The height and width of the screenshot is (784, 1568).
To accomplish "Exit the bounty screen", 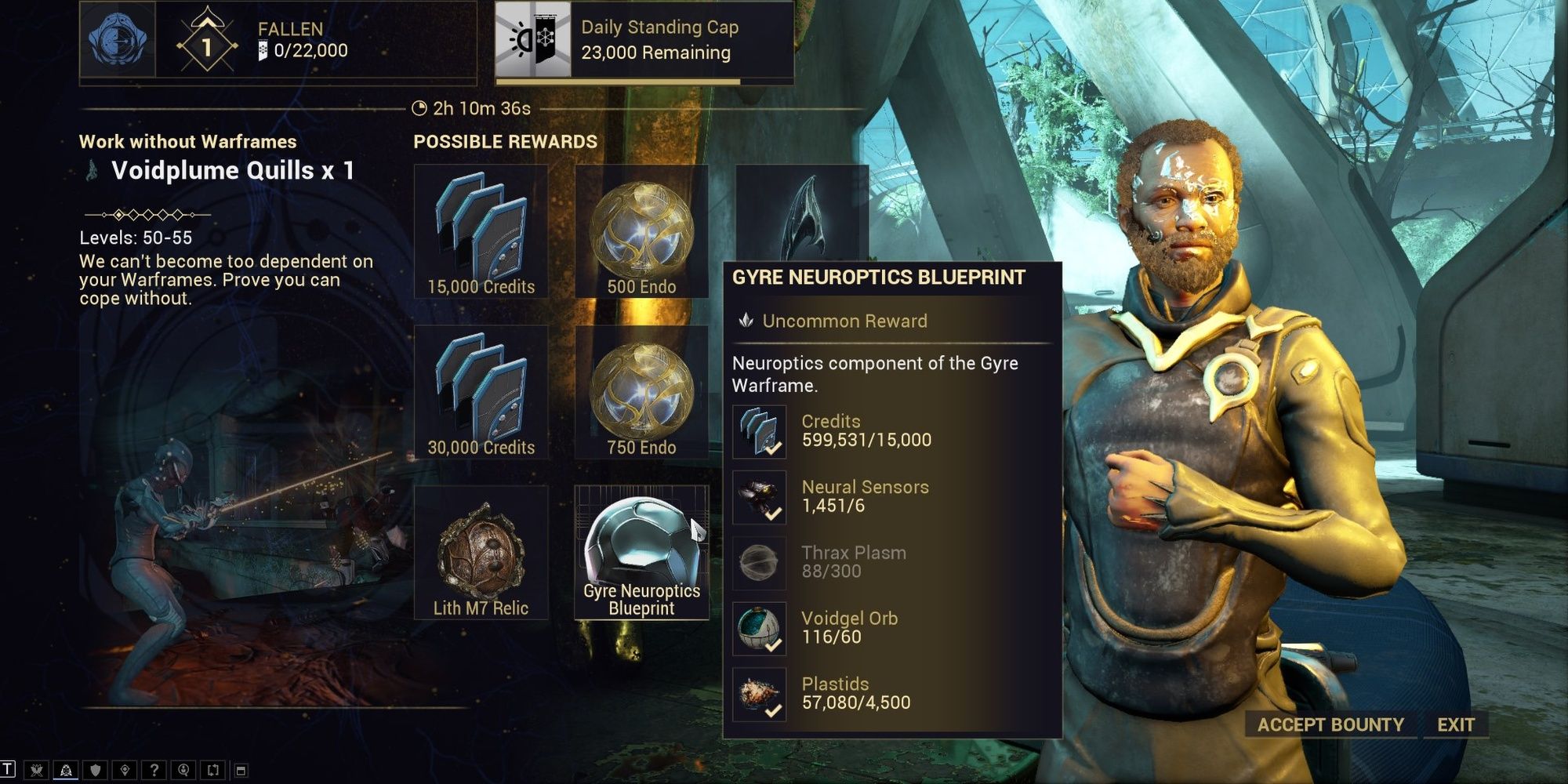I will pyautogui.click(x=1456, y=724).
